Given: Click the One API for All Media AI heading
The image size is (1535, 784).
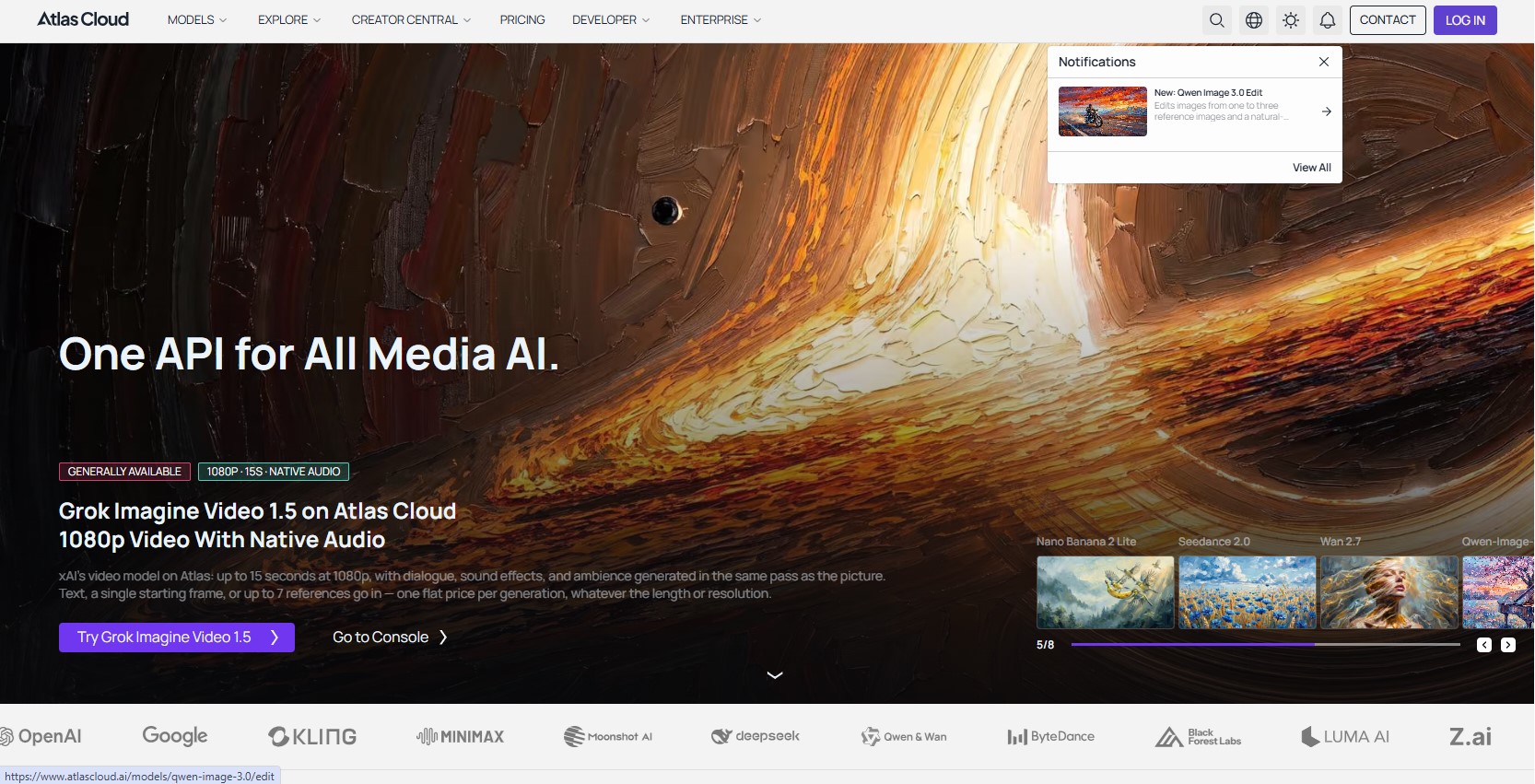Looking at the screenshot, I should tap(309, 354).
